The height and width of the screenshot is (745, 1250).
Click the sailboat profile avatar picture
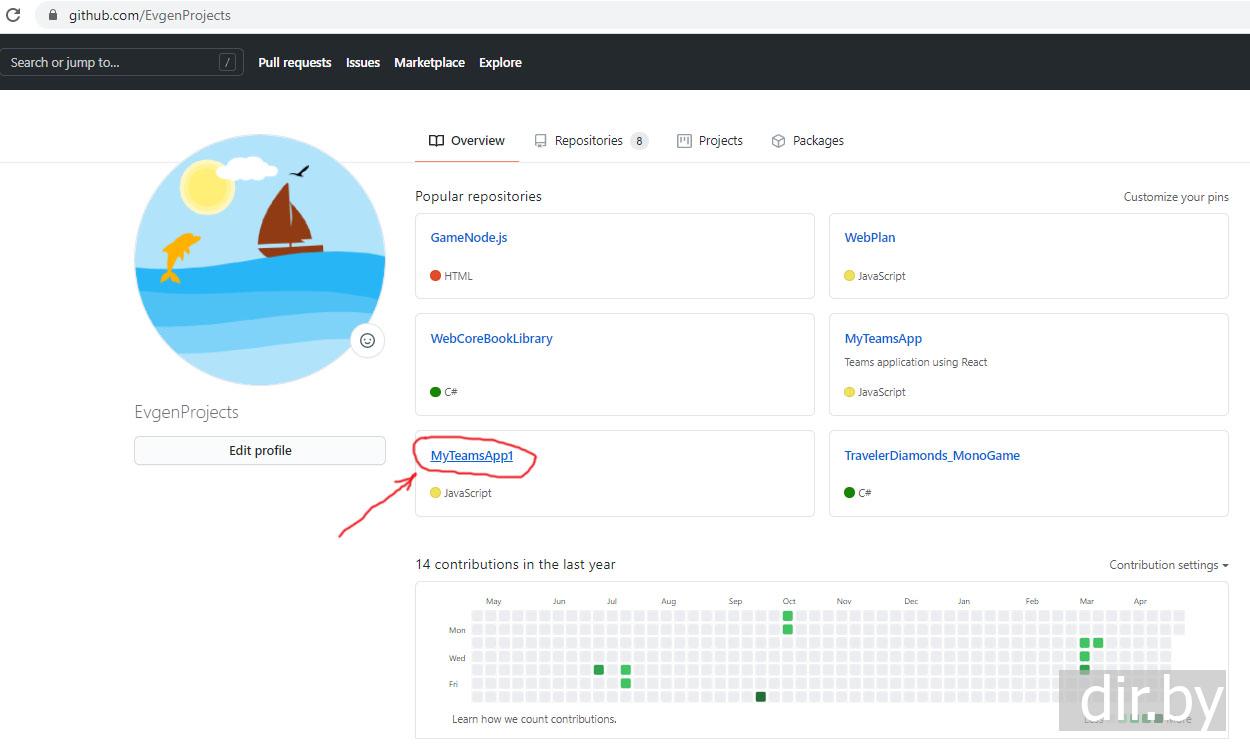point(260,260)
